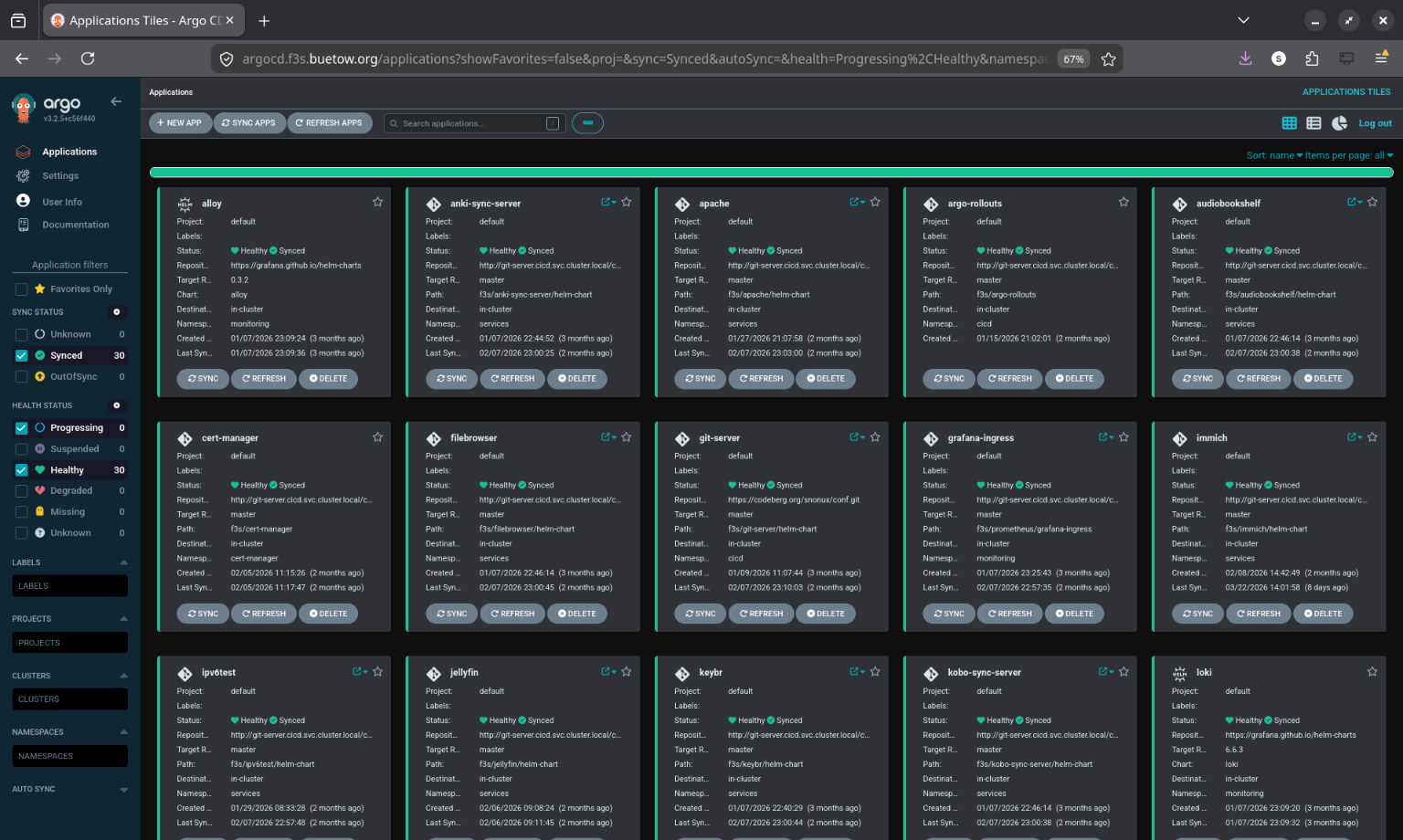Switch to the list view of applications
Image resolution: width=1403 pixels, height=840 pixels.
[x=1314, y=122]
